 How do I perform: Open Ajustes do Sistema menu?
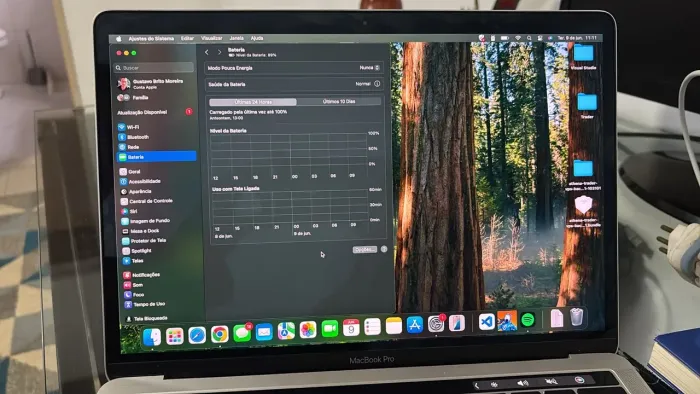pyautogui.click(x=151, y=39)
